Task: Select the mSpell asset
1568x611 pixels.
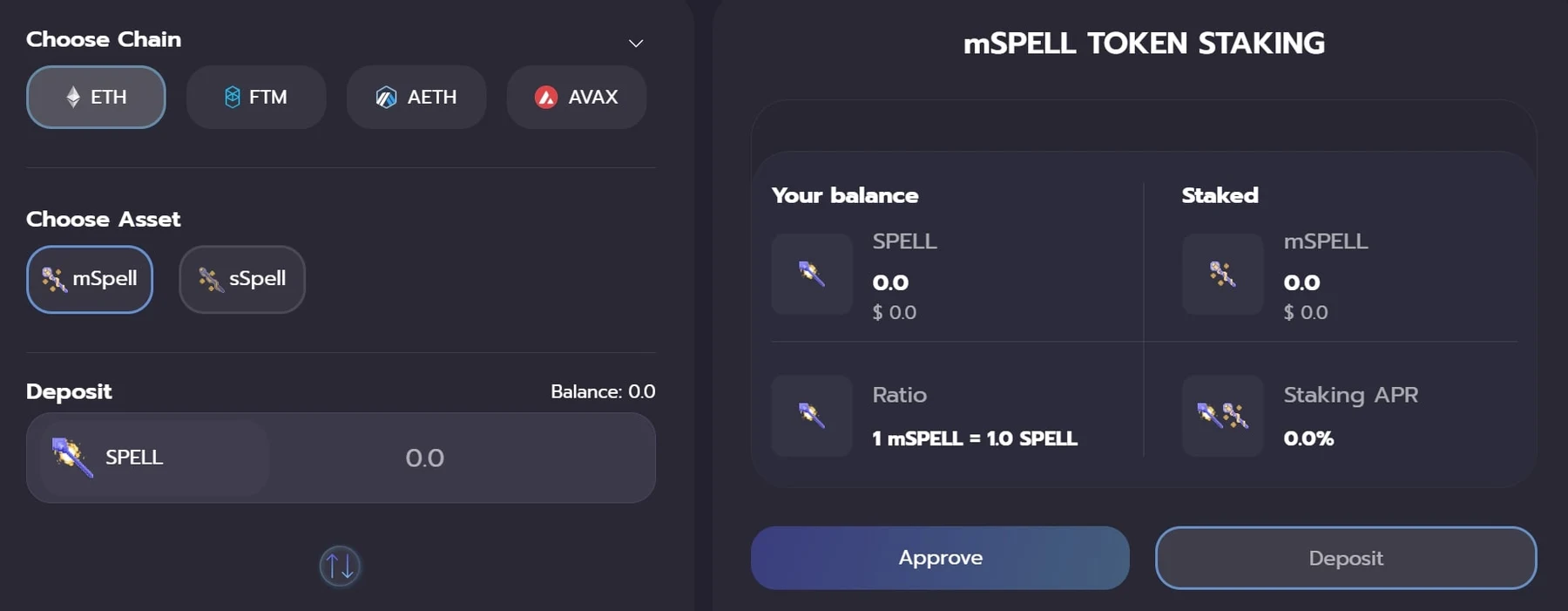Action: click(x=90, y=279)
